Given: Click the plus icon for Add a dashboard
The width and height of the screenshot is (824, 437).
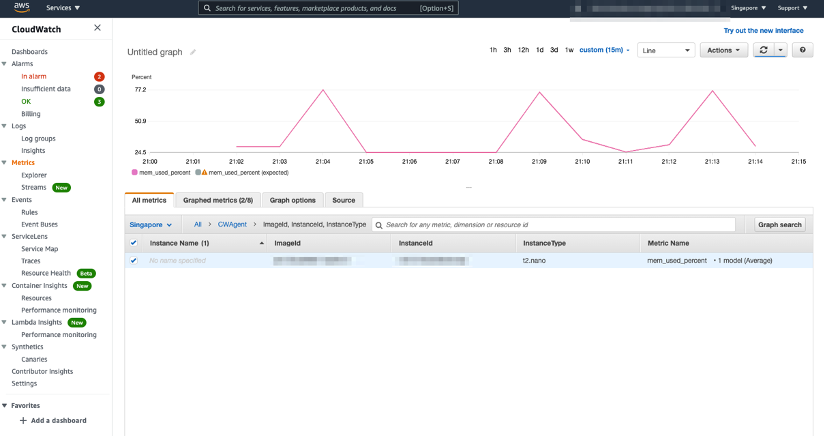Looking at the screenshot, I should click(x=23, y=420).
